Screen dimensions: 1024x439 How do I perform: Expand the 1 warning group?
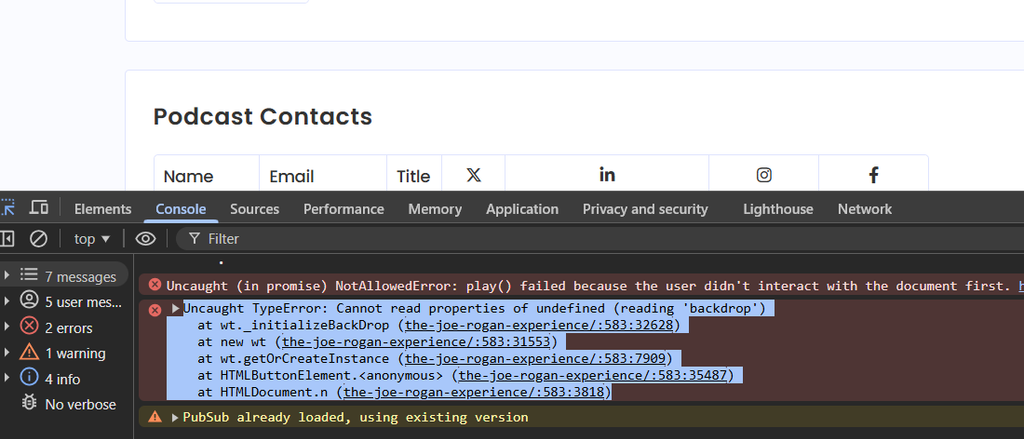pos(7,353)
